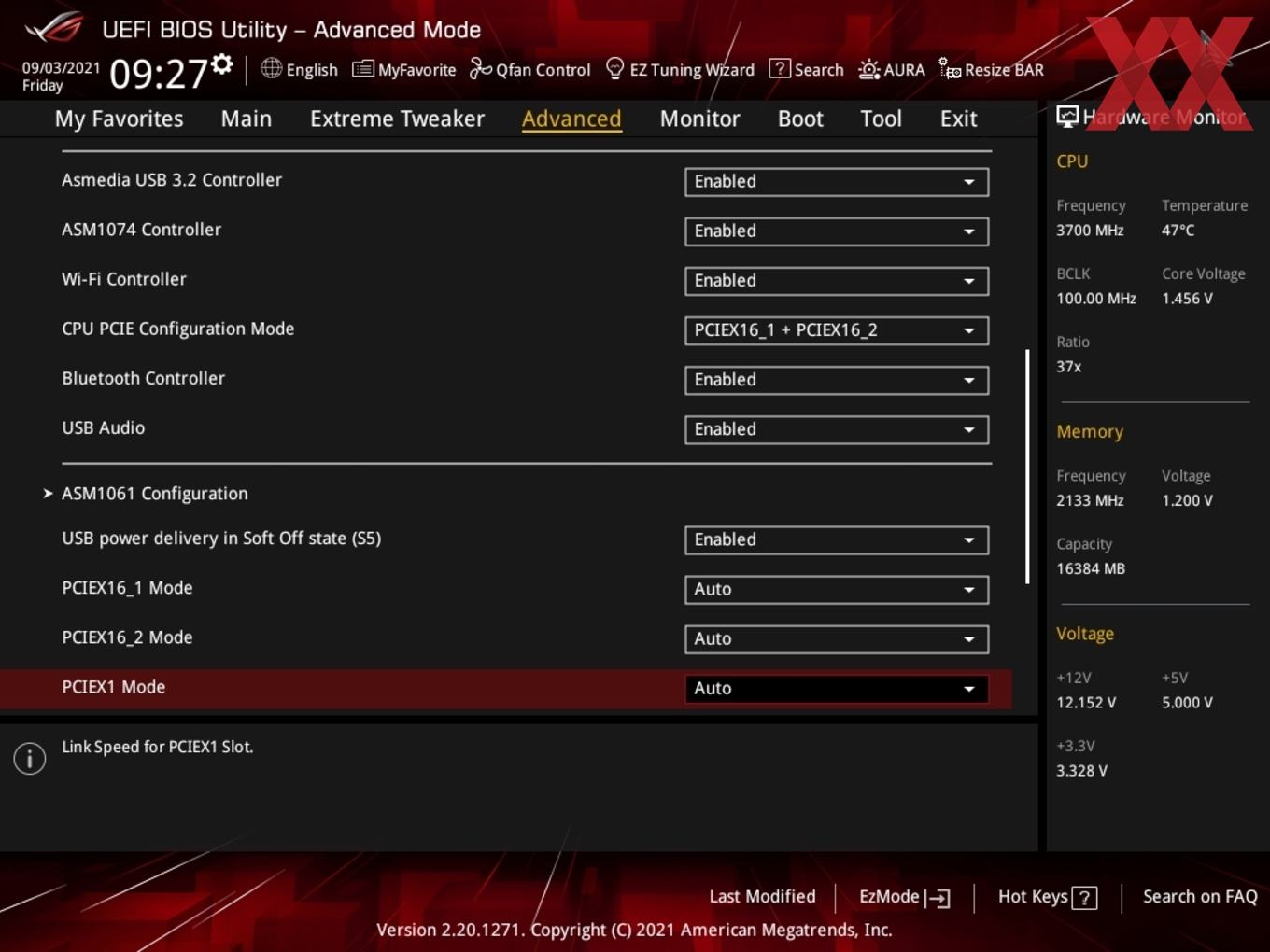The width and height of the screenshot is (1270, 952).
Task: Switch to Monitor tab
Action: (x=699, y=119)
